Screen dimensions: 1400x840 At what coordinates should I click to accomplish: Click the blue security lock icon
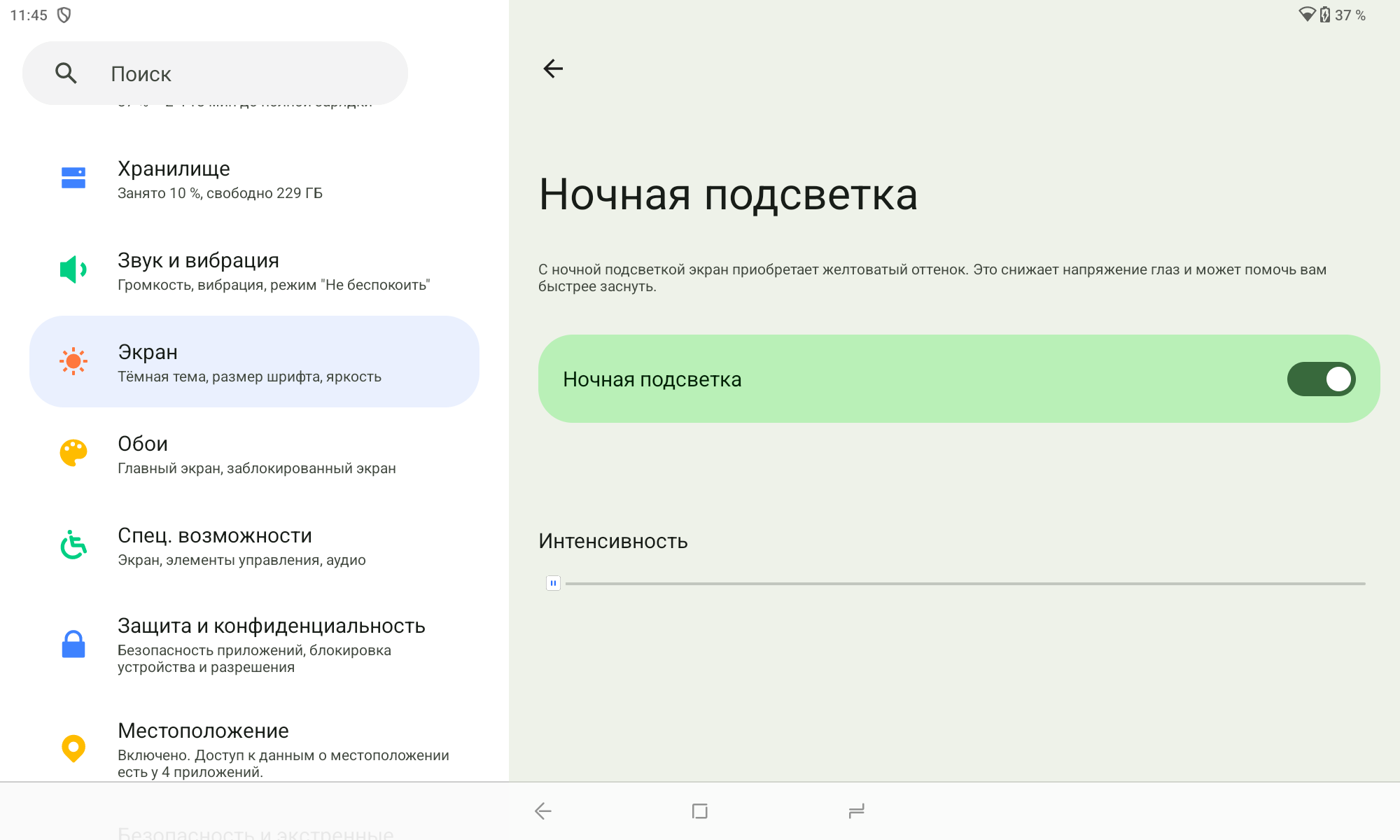73,644
